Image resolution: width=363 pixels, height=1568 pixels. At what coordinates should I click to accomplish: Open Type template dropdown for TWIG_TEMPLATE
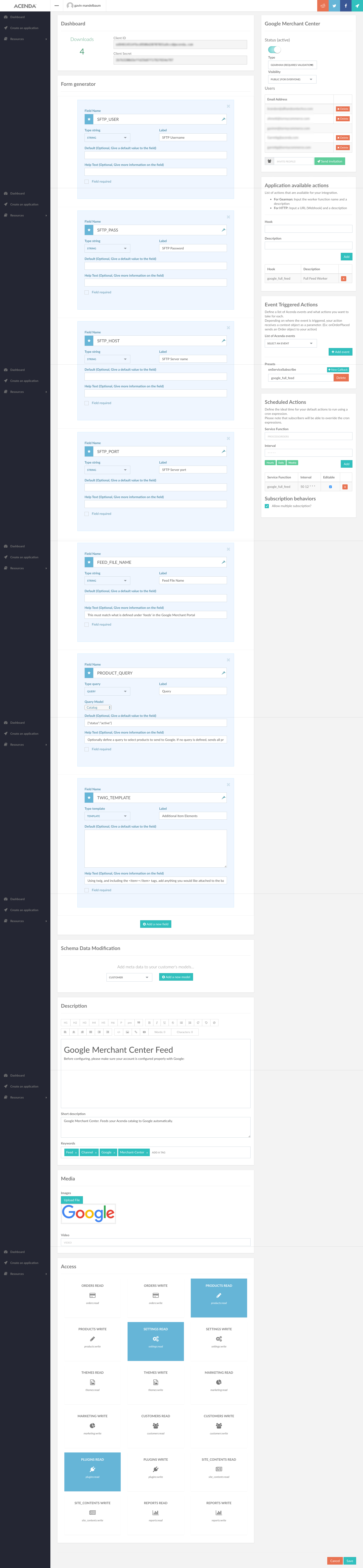point(107,816)
